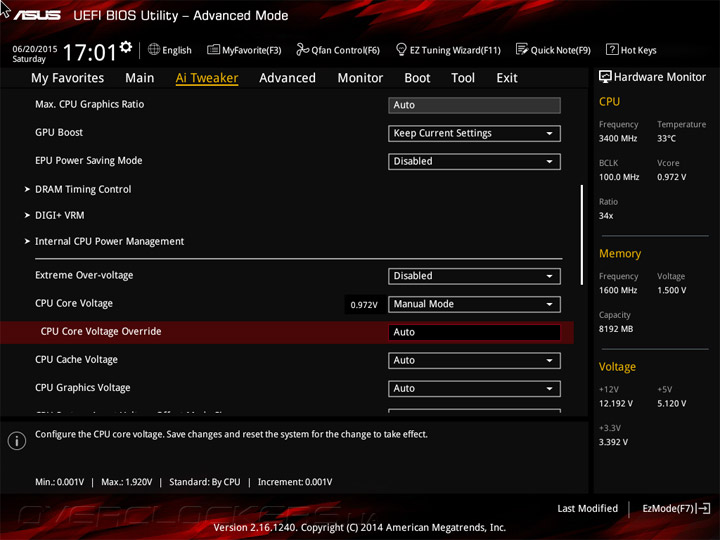
Task: Click the EzMode exit arrow icon
Action: [x=704, y=508]
